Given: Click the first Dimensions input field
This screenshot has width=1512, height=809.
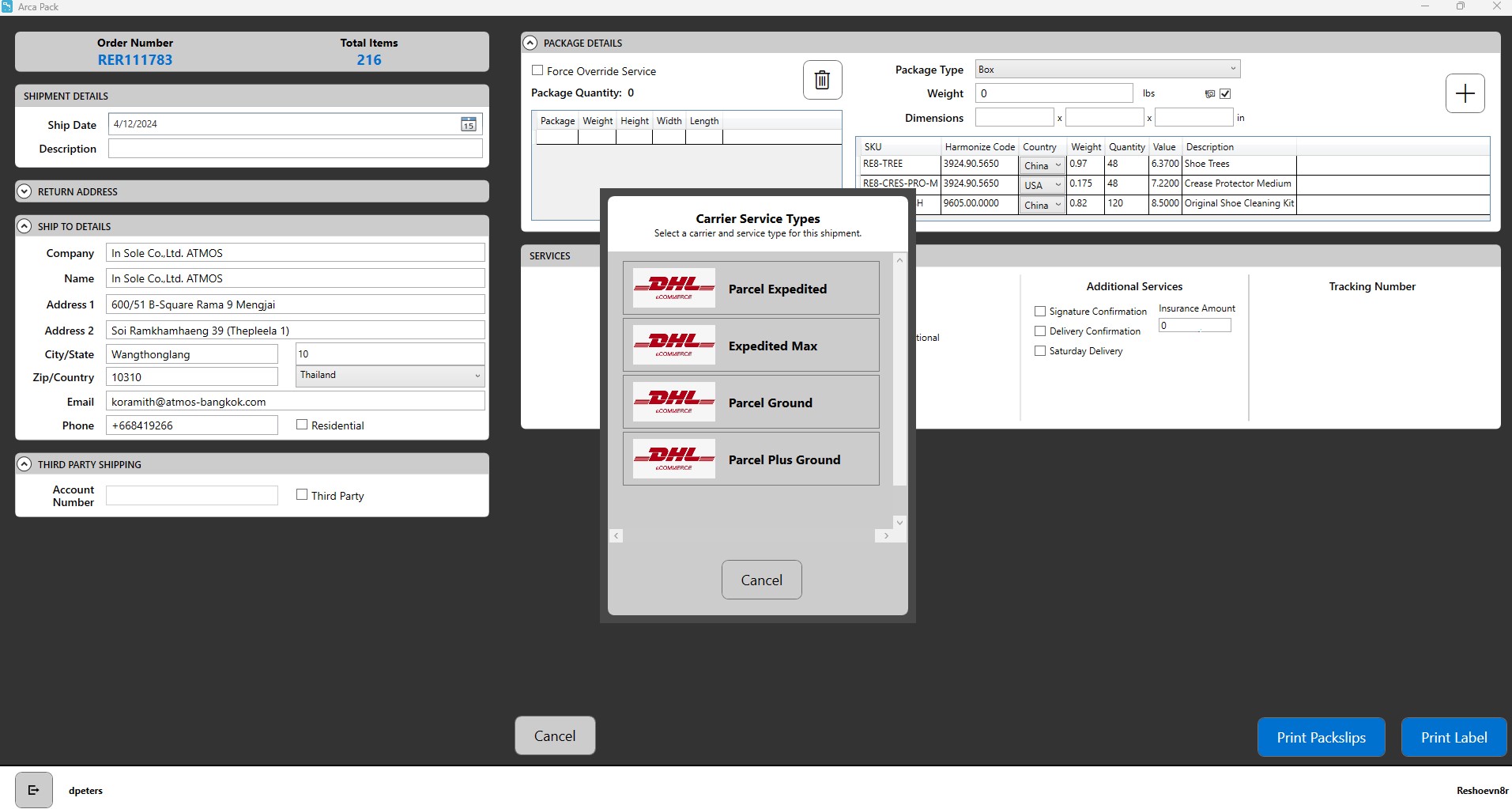Looking at the screenshot, I should click(x=1014, y=118).
